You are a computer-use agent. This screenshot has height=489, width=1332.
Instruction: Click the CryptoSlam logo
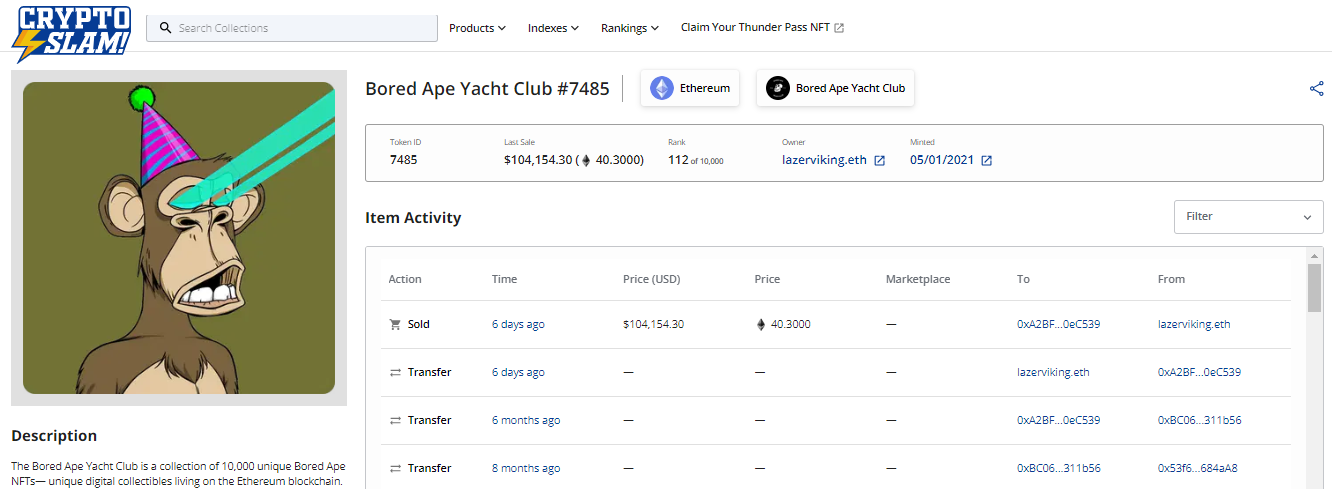(71, 32)
